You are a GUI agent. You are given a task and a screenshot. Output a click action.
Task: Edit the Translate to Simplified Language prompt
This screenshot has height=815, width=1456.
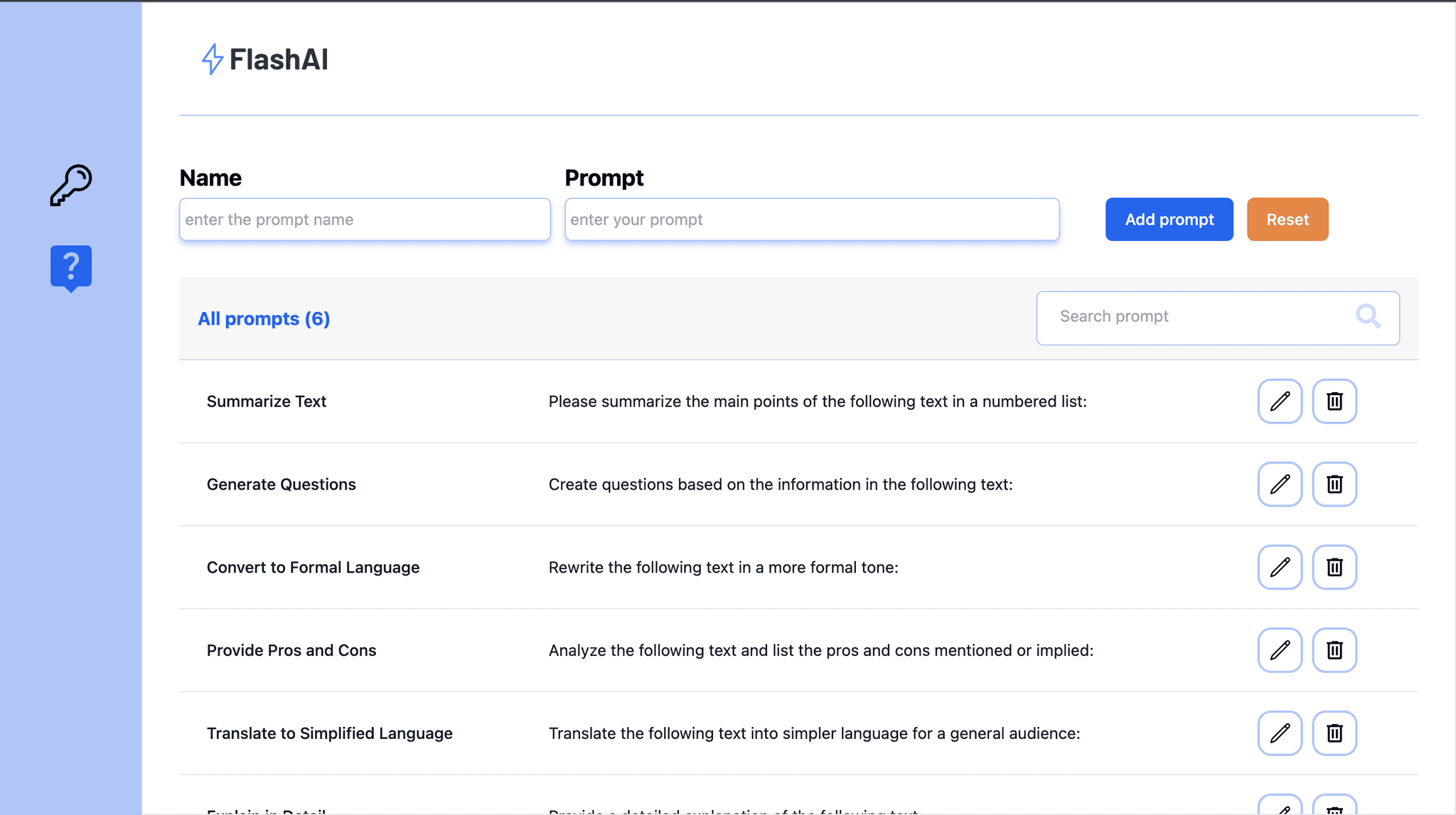pos(1280,733)
